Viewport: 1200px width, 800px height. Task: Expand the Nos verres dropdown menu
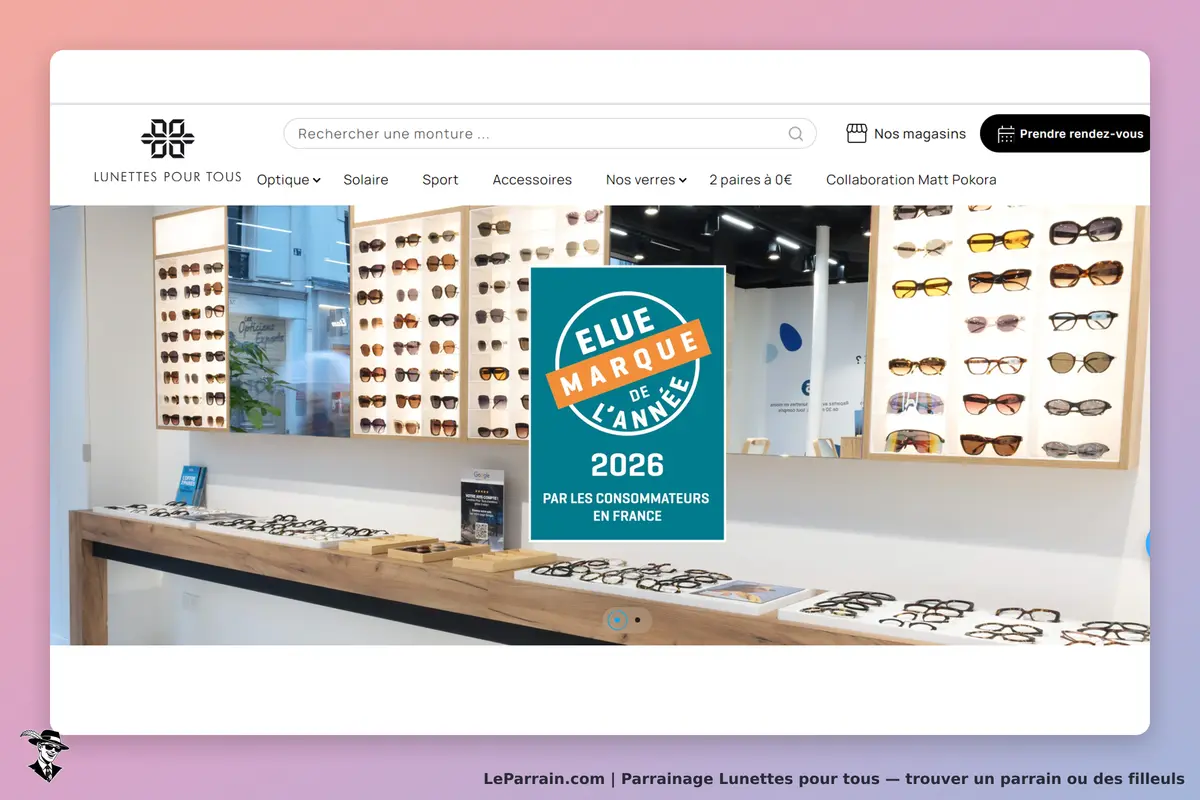click(x=646, y=180)
